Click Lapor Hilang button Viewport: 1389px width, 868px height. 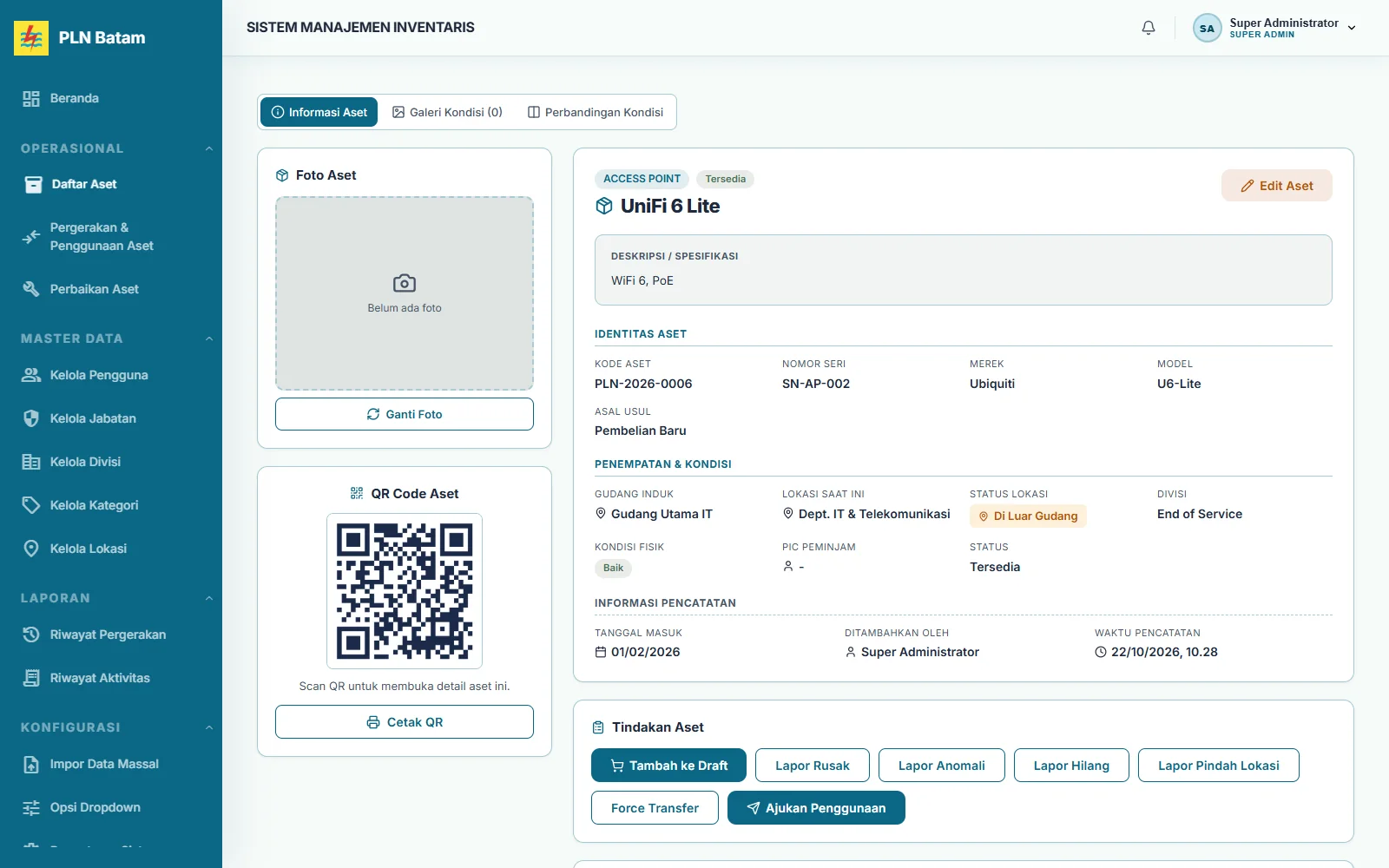(x=1071, y=766)
